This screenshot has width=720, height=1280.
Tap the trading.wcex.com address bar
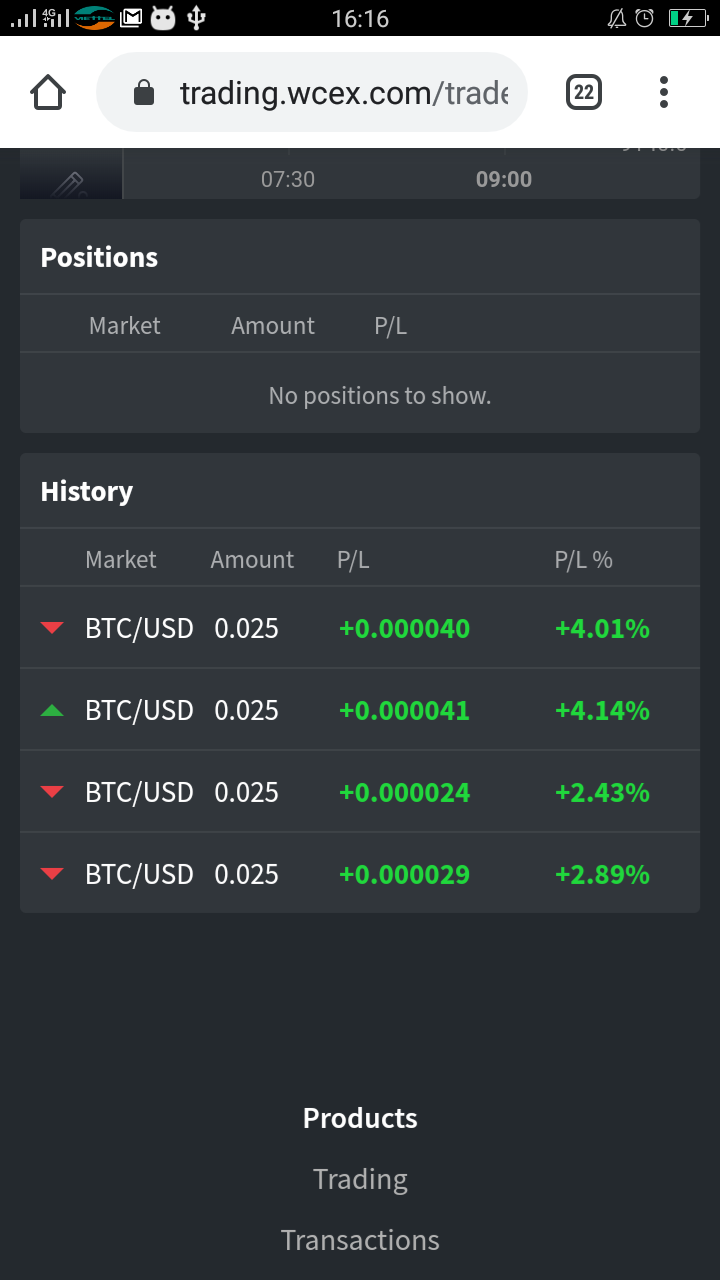click(342, 93)
